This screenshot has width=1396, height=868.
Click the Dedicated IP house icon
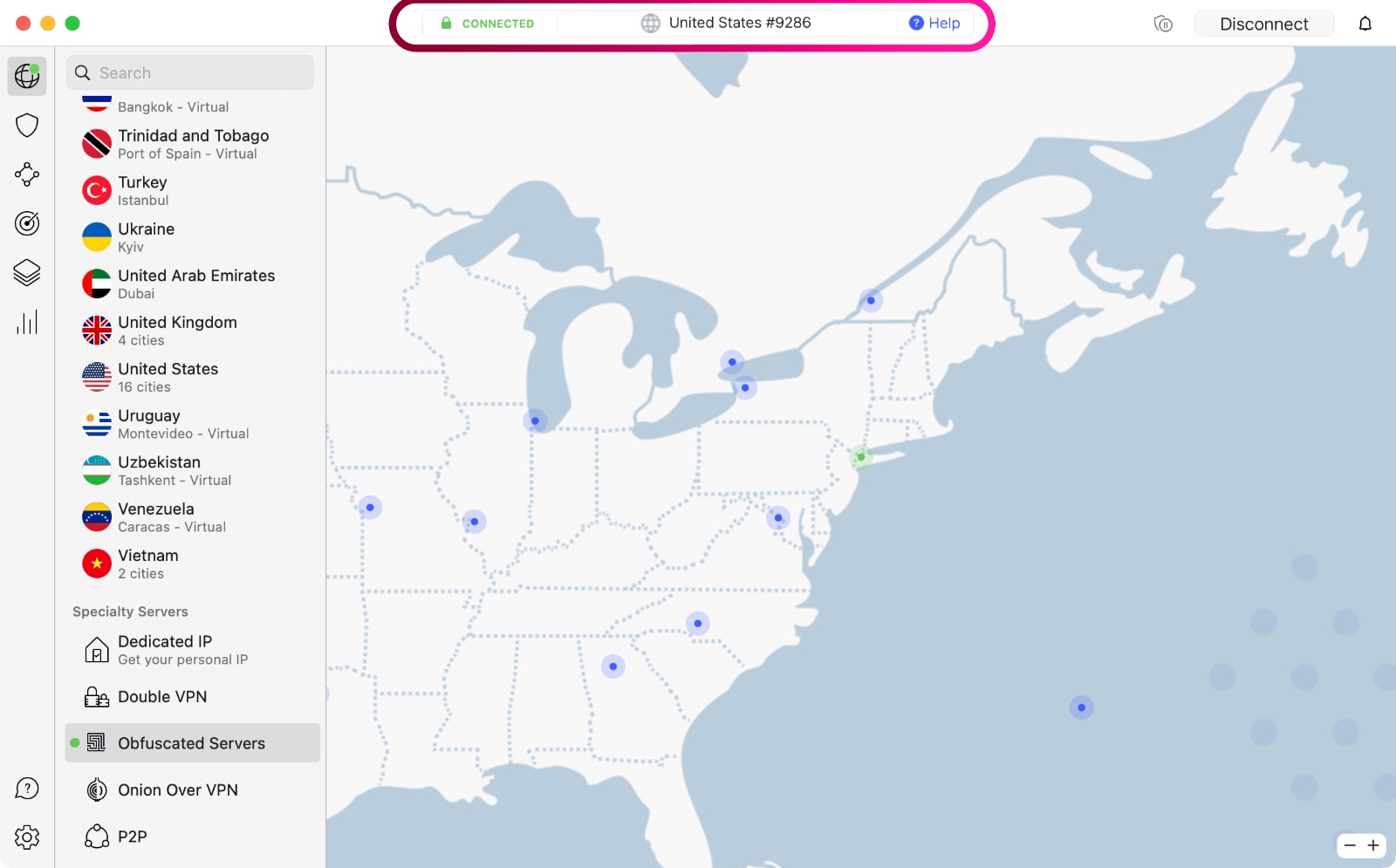coord(97,650)
